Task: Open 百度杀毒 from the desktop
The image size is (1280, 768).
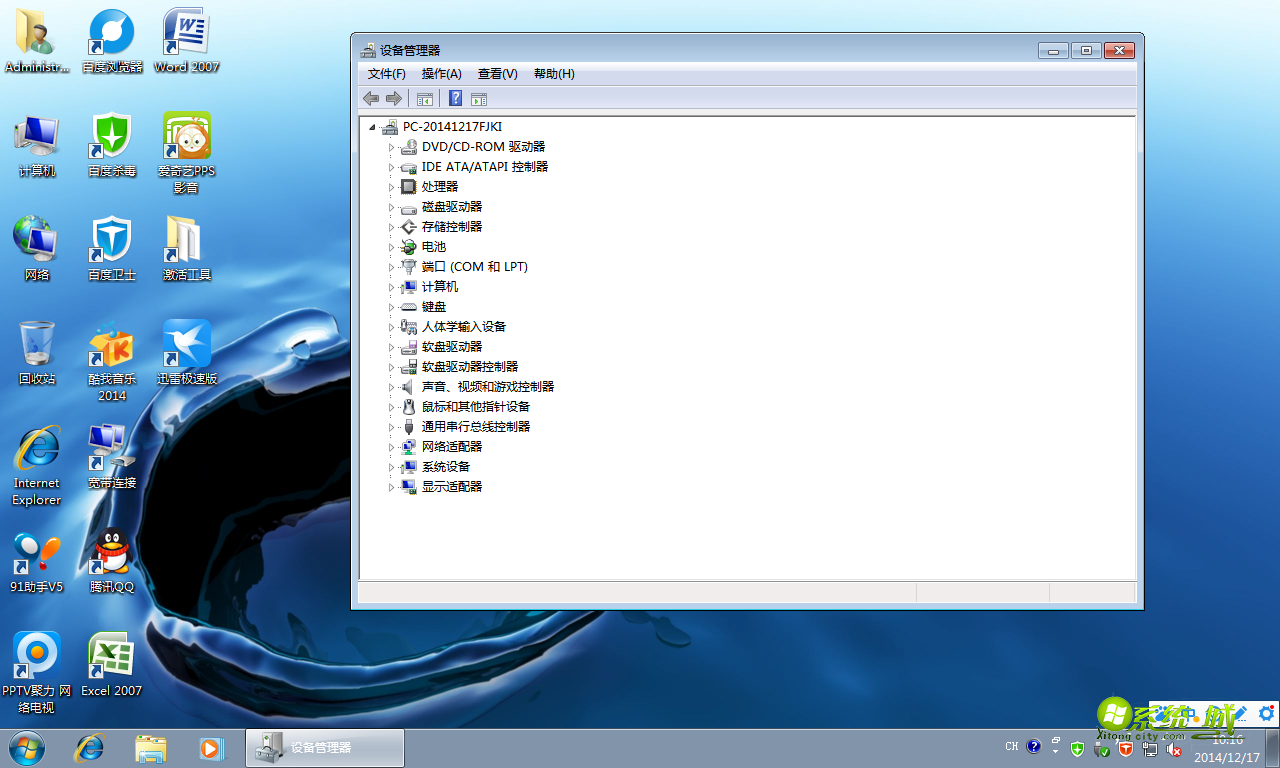Action: pos(111,135)
